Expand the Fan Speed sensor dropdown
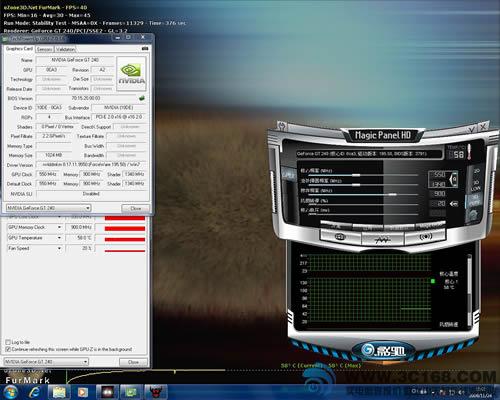The image size is (500, 400). (x=59, y=248)
